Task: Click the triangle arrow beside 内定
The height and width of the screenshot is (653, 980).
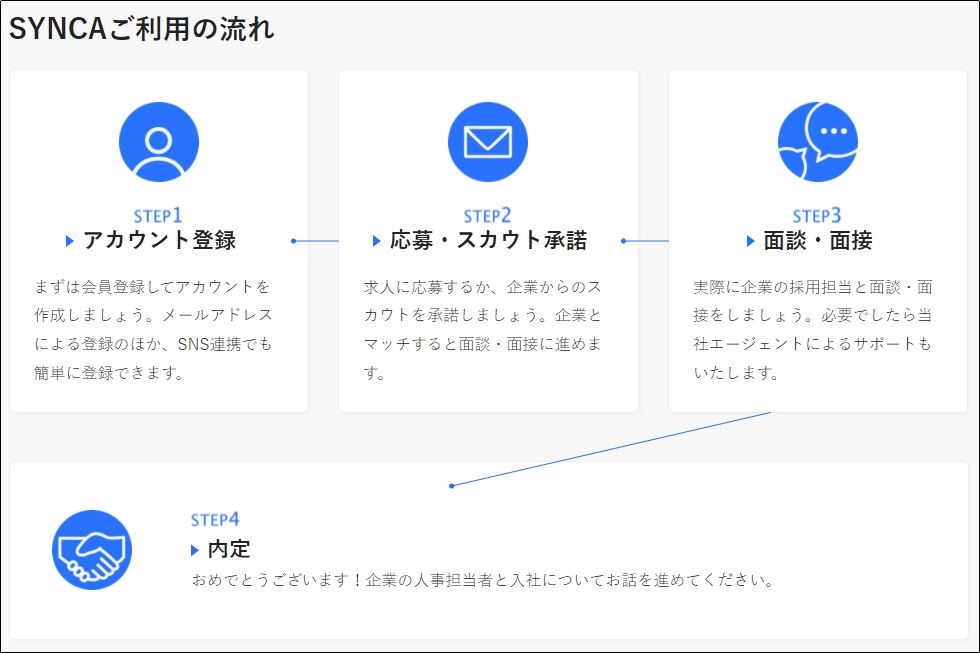Action: (194, 550)
